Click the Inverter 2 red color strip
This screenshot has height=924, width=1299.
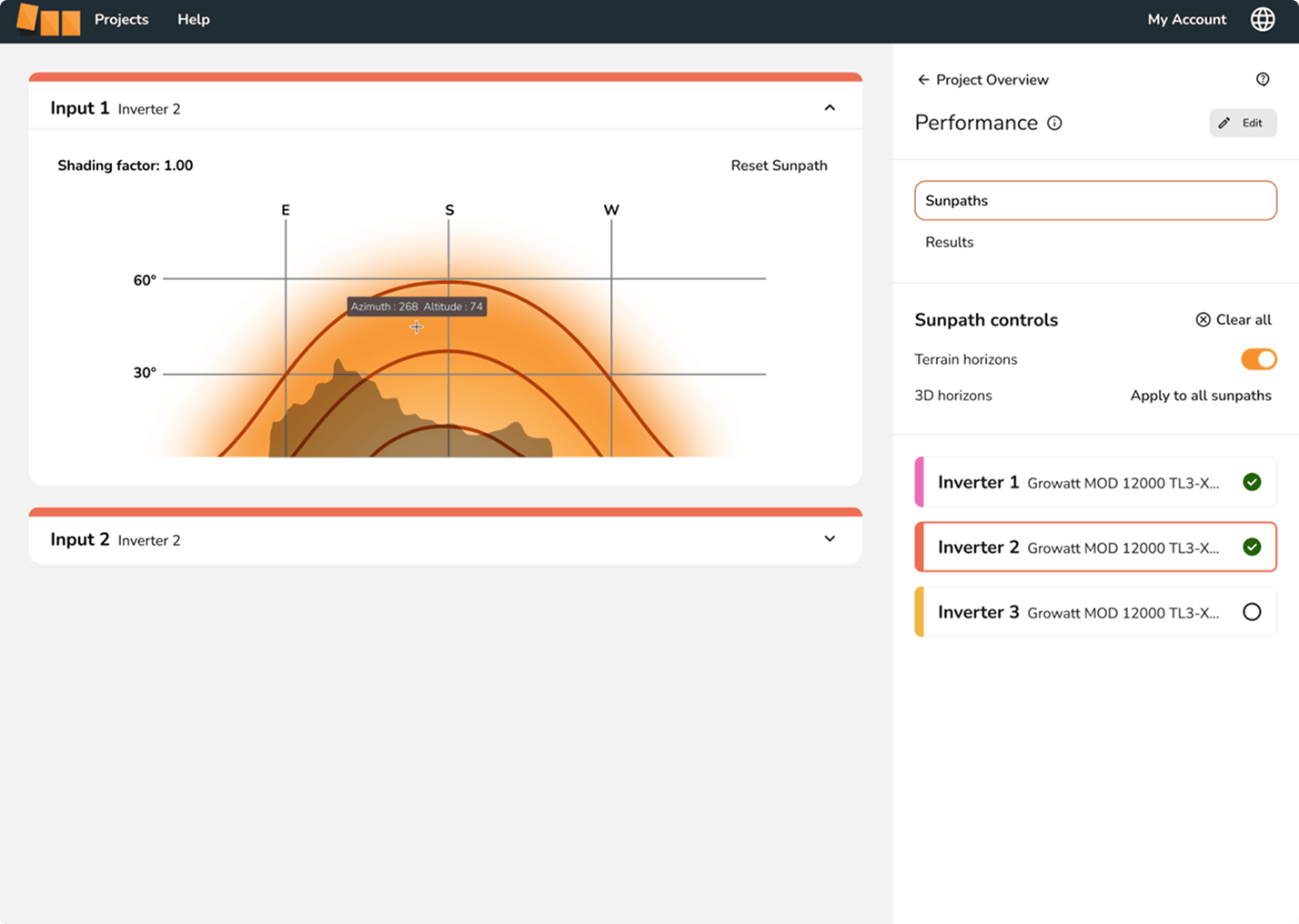(919, 547)
